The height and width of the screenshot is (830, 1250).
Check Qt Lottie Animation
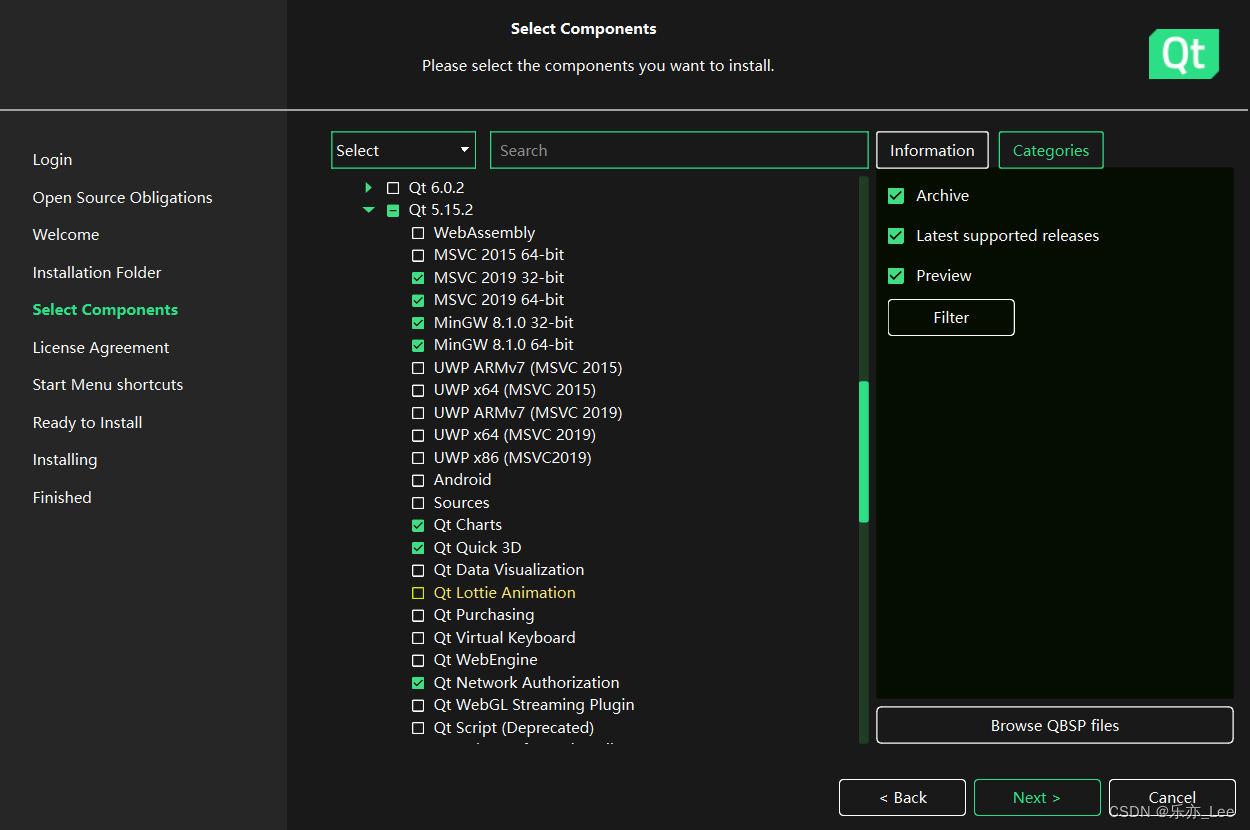point(418,593)
